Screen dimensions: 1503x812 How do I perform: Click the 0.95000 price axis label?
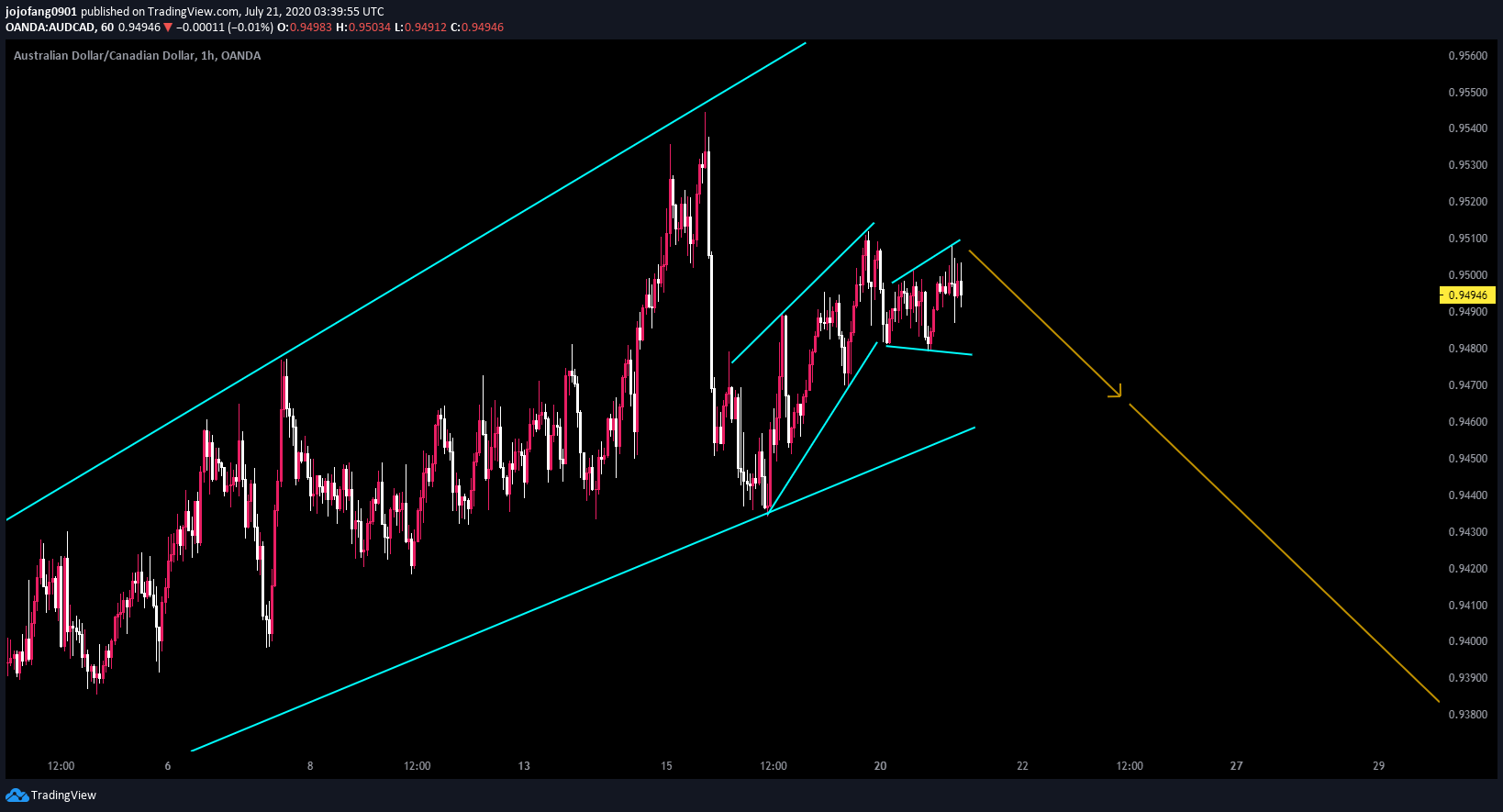pos(1467,275)
